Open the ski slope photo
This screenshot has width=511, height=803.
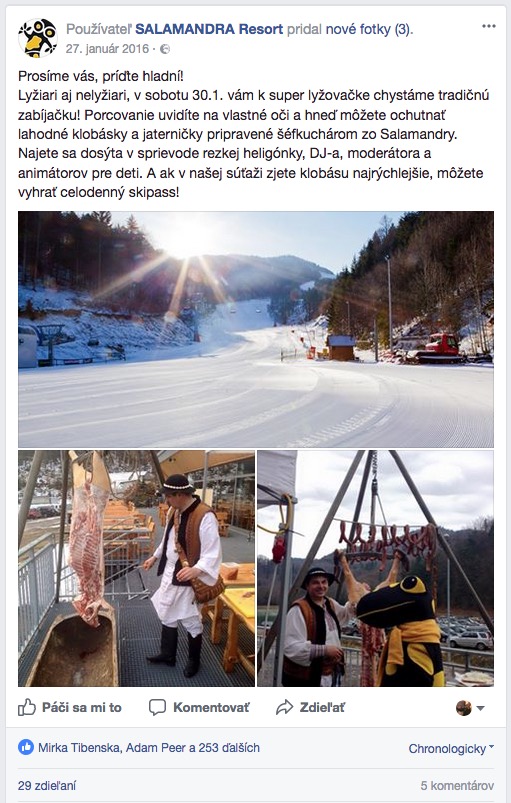pyautogui.click(x=256, y=329)
